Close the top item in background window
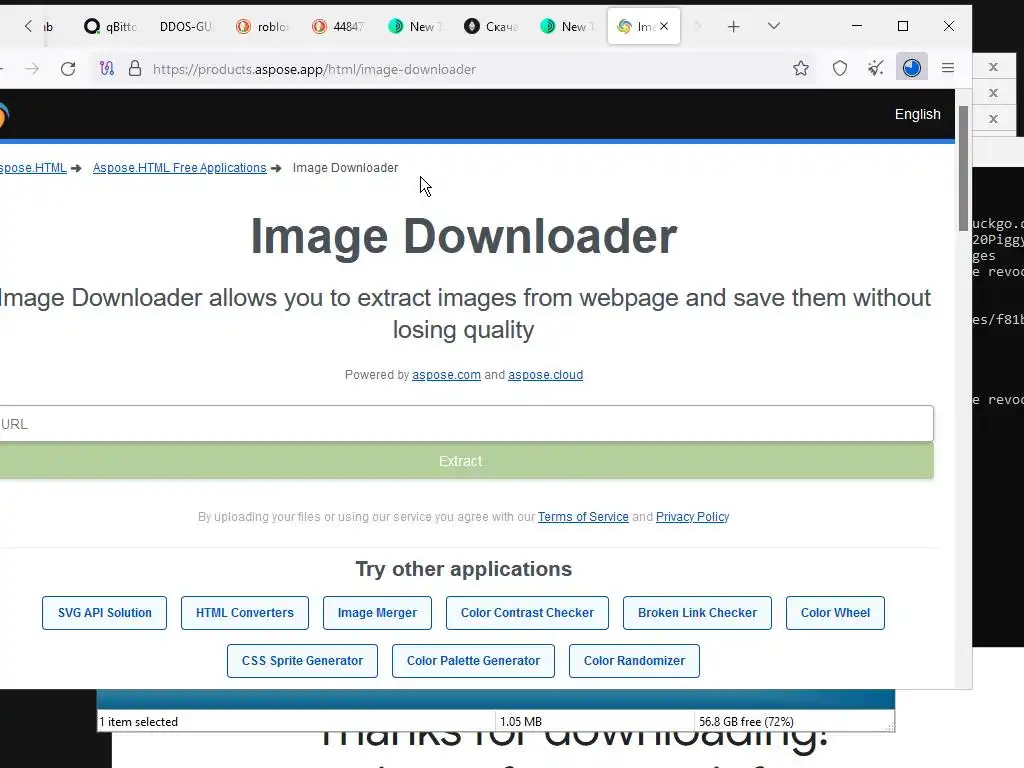This screenshot has height=768, width=1024. 993,67
